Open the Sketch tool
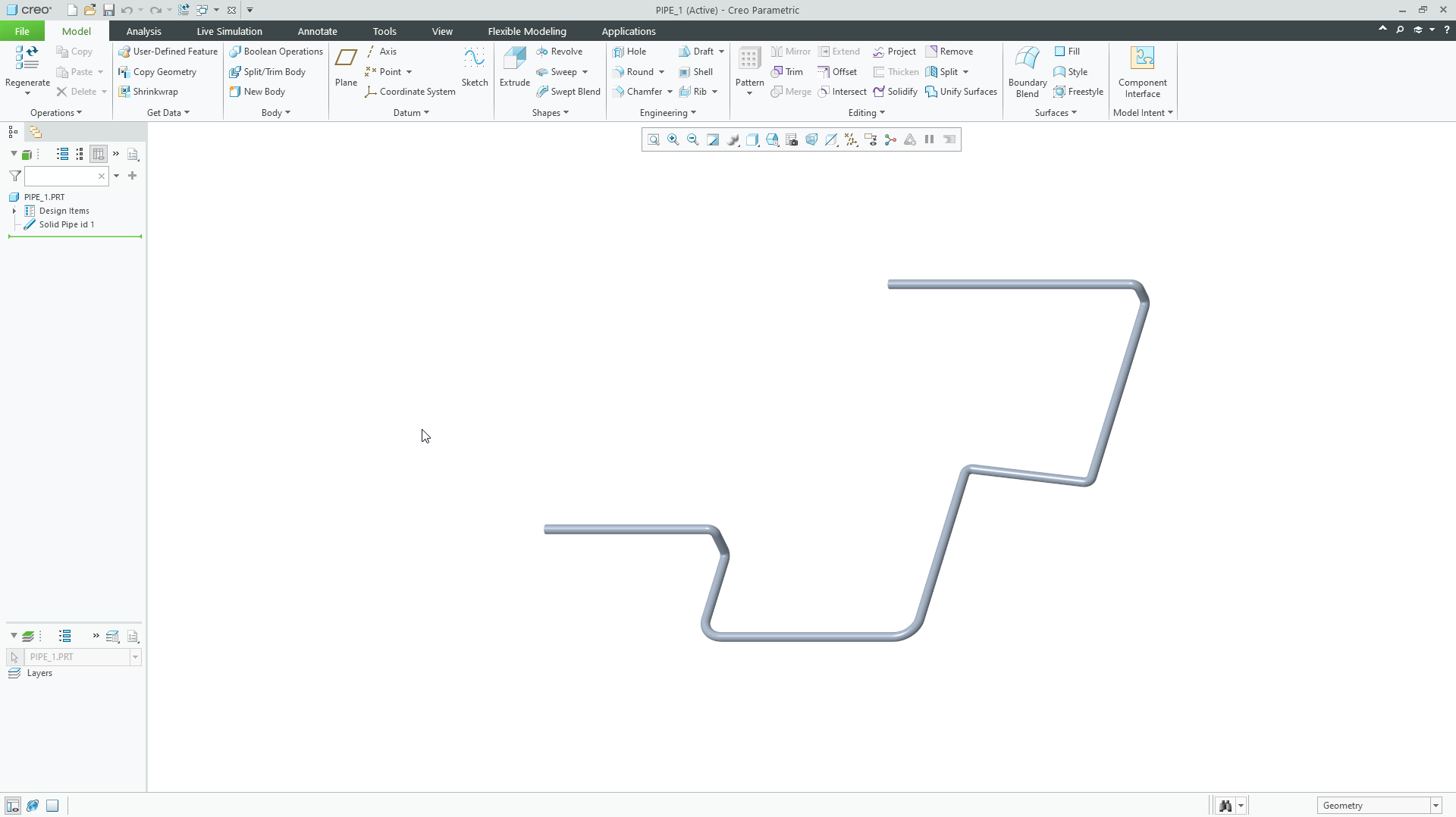Viewport: 1456px width, 817px height. (475, 67)
